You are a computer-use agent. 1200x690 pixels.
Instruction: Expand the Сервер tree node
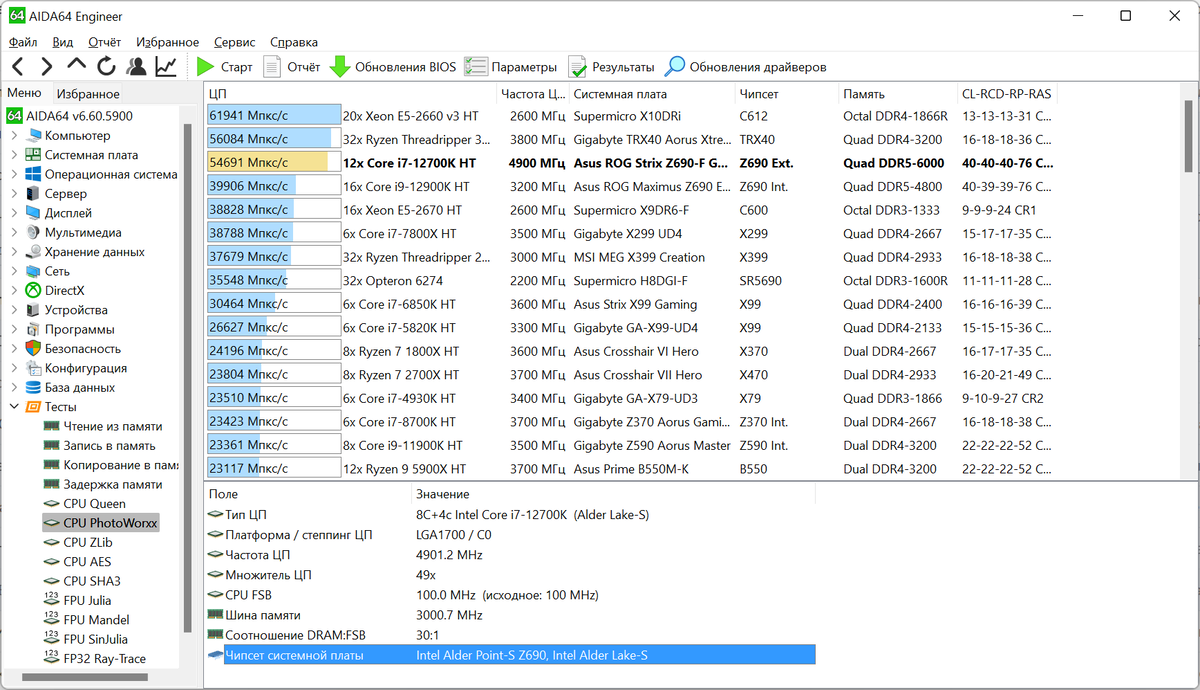click(x=14, y=193)
